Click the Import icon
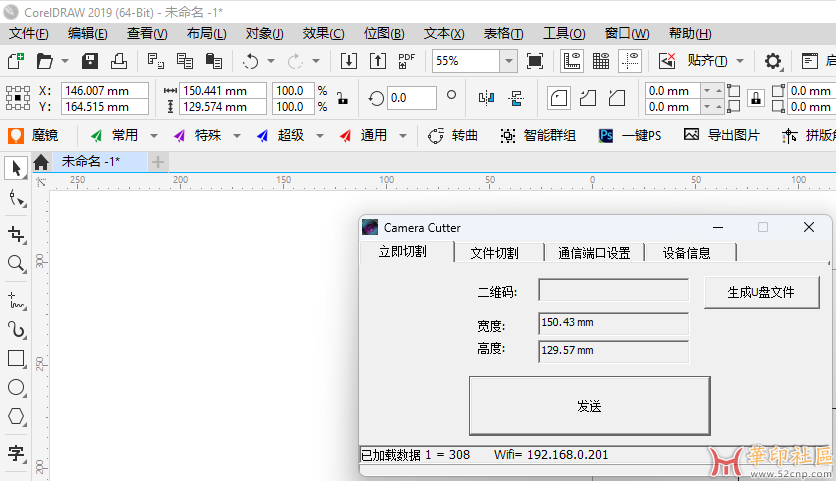This screenshot has height=481, width=836. (349, 61)
